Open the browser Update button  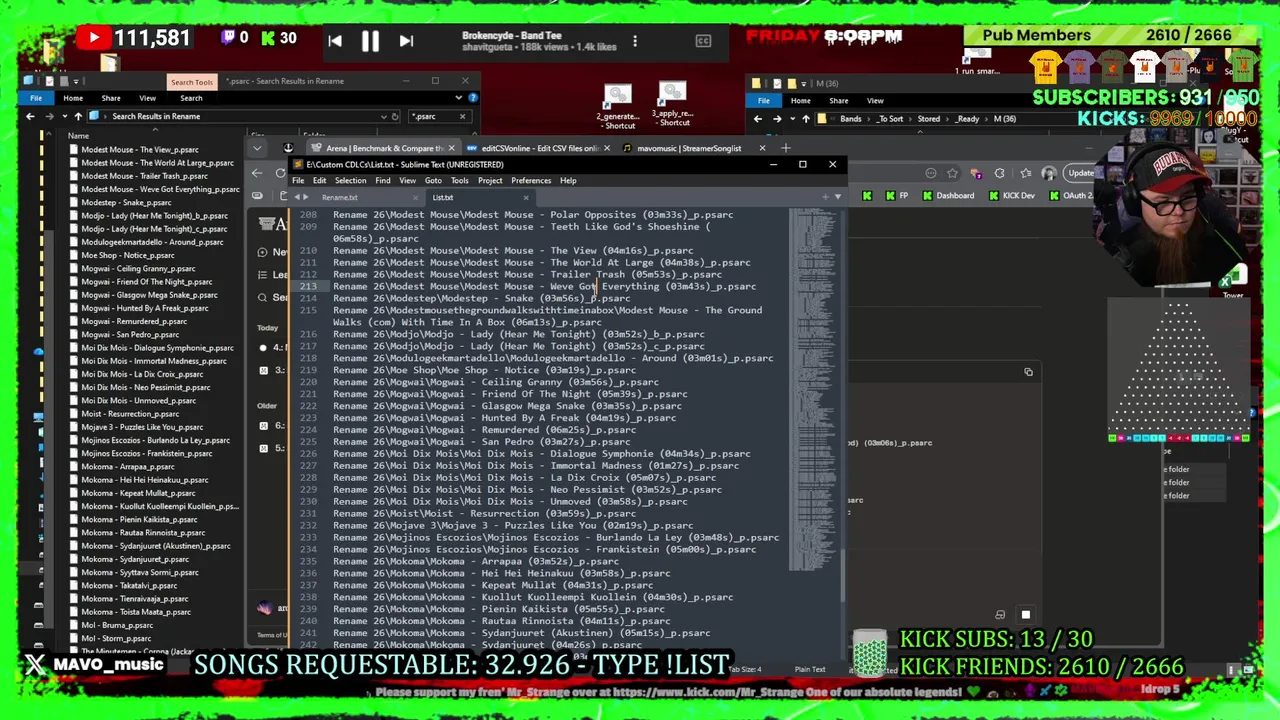click(1081, 173)
